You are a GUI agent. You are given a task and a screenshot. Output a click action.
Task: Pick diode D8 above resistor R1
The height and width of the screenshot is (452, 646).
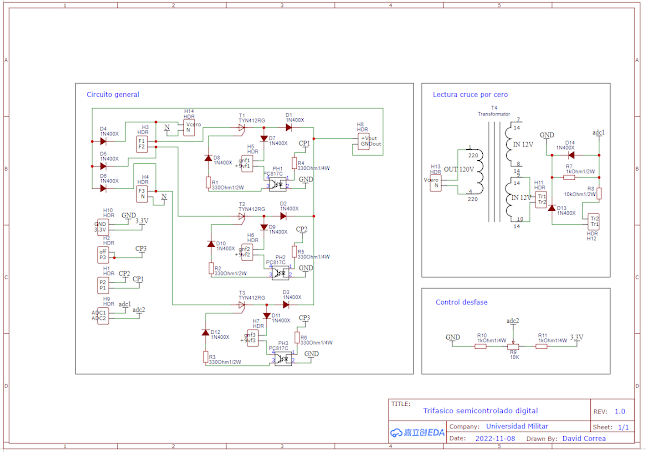(x=208, y=158)
